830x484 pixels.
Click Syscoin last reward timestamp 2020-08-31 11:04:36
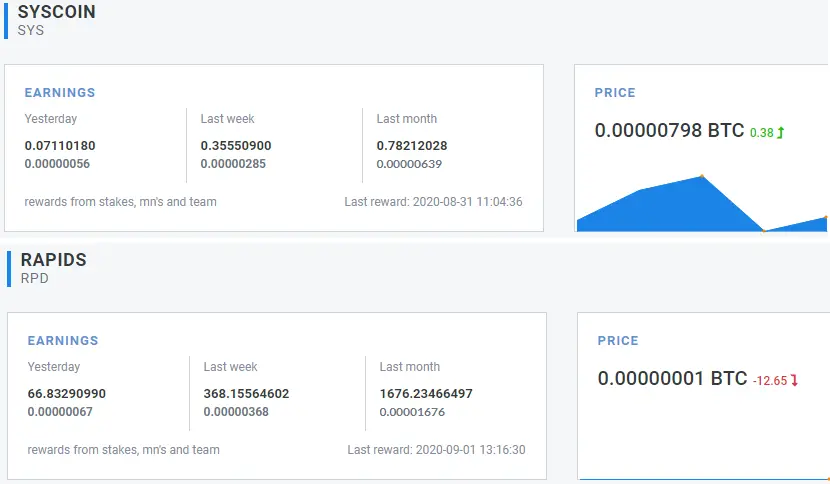(x=467, y=202)
